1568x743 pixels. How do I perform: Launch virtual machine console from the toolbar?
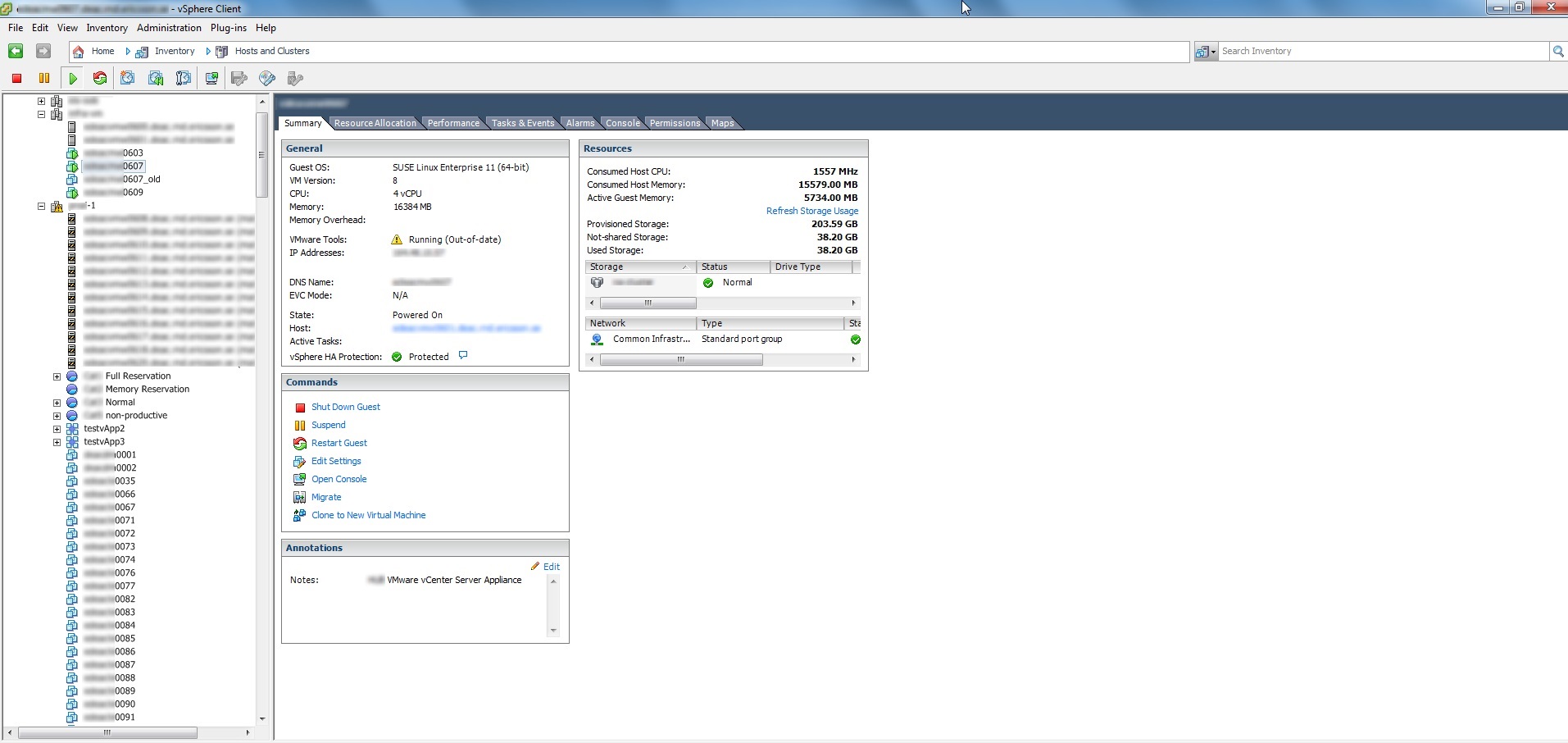[211, 78]
